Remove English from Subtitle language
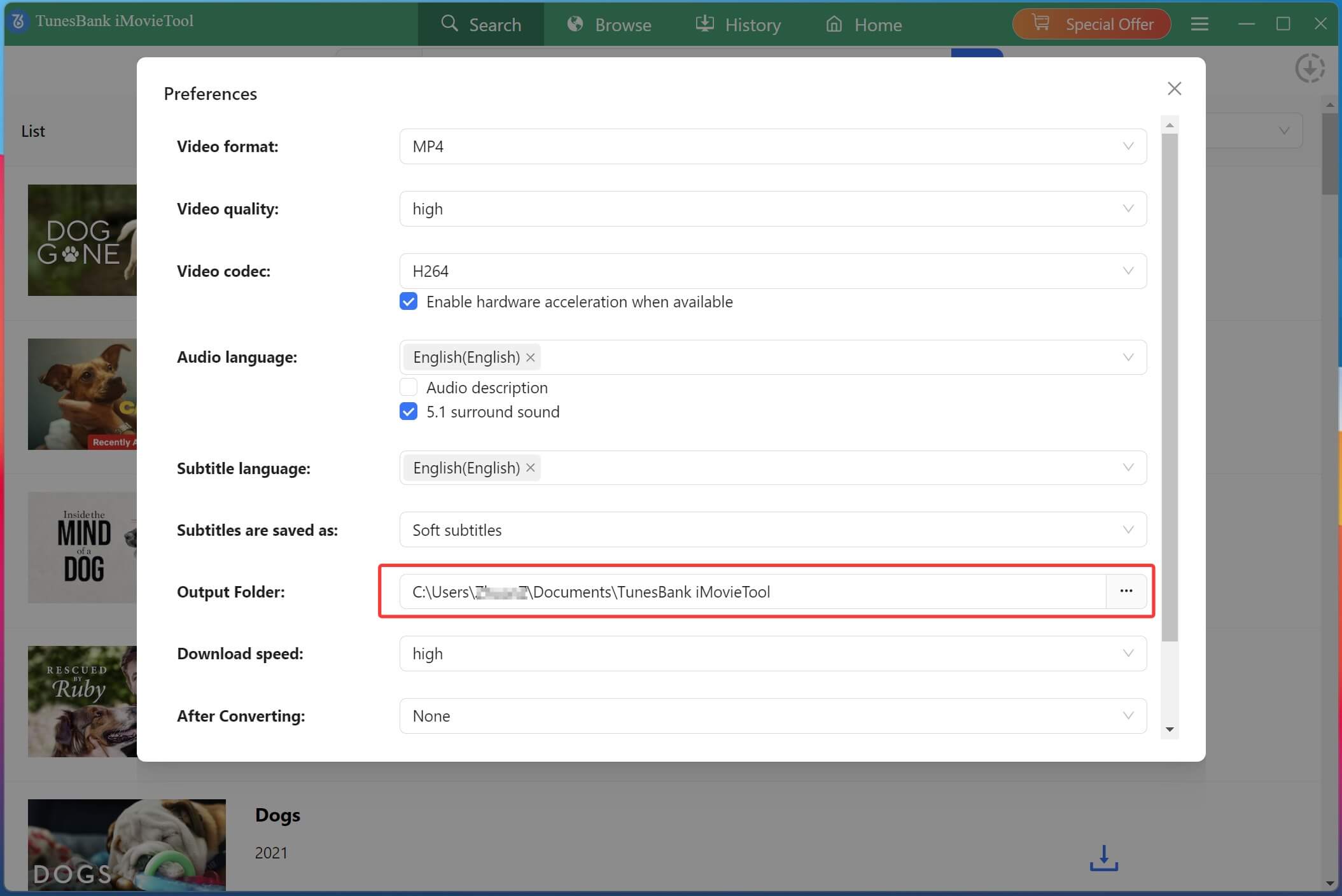Screen dimensions: 1342x896 coord(531,468)
